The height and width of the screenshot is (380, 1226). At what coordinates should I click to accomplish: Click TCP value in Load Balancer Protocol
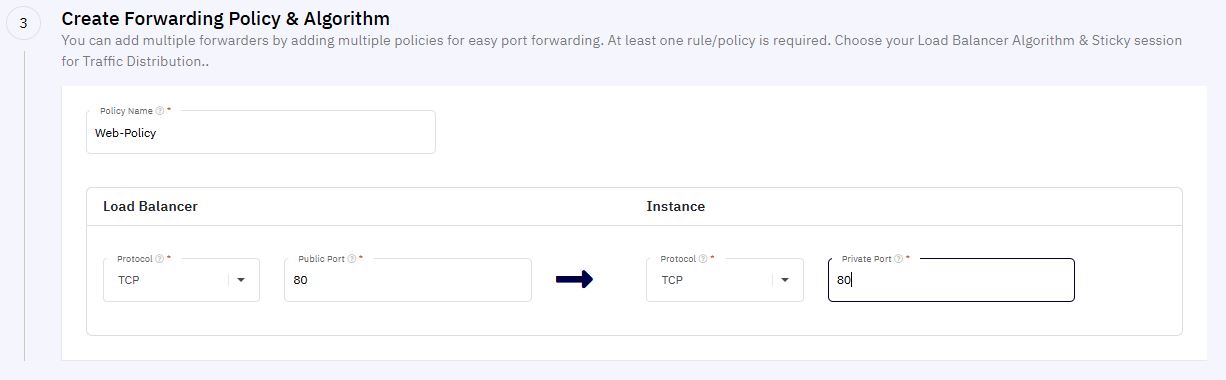tap(128, 280)
